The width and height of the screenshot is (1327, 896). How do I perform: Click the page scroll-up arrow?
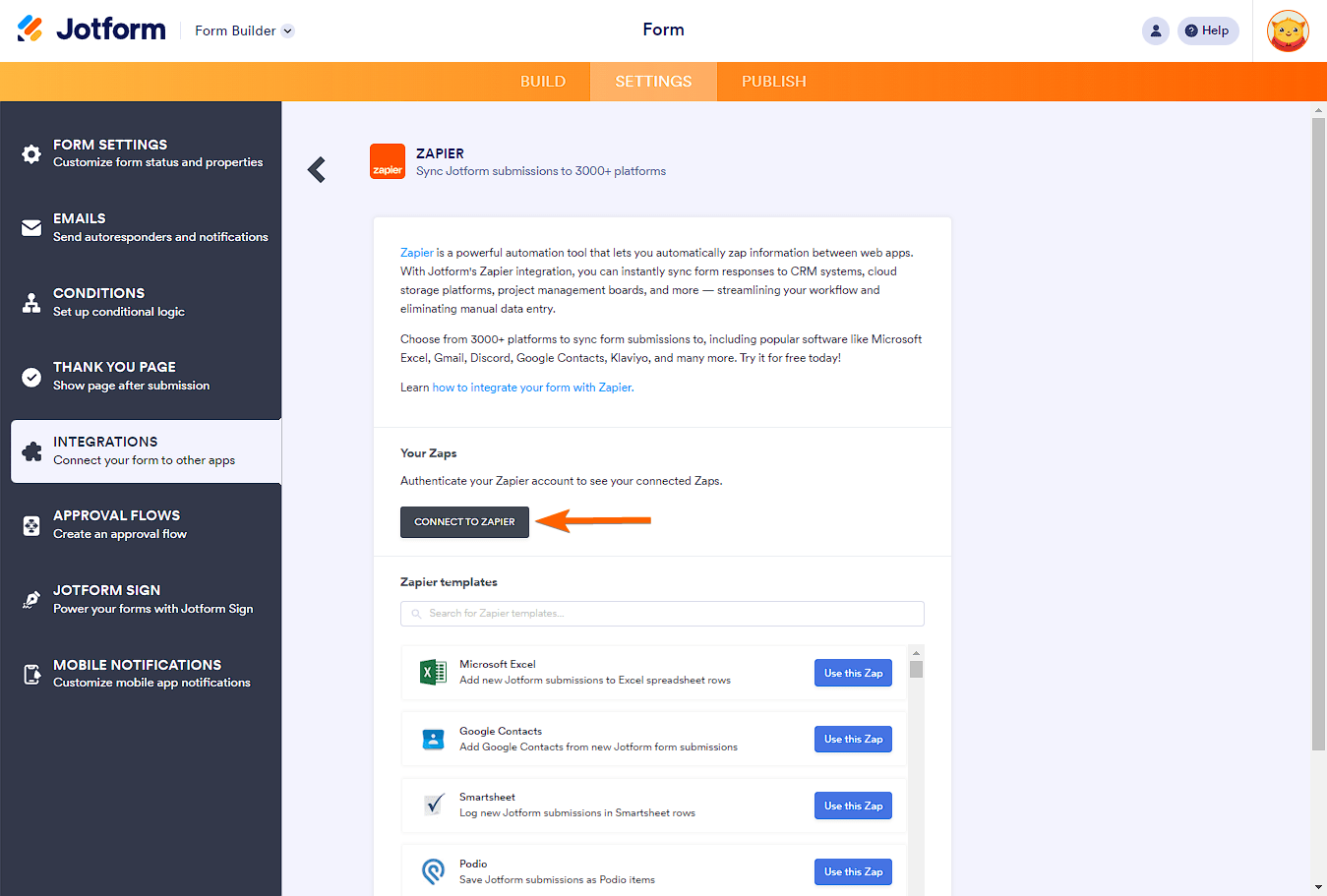coord(1318,110)
